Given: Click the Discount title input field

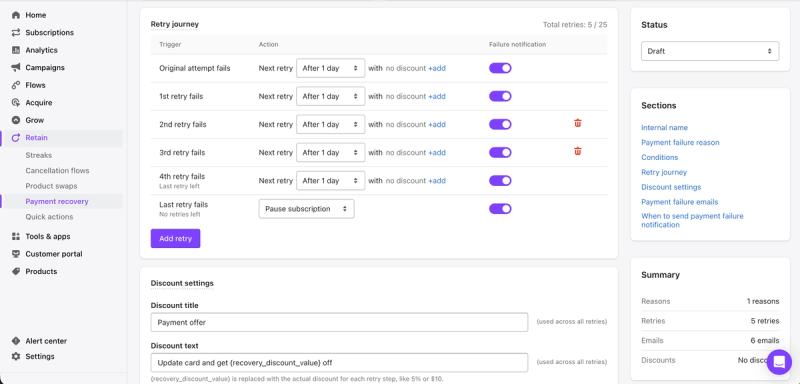Looking at the screenshot, I should [339, 322].
